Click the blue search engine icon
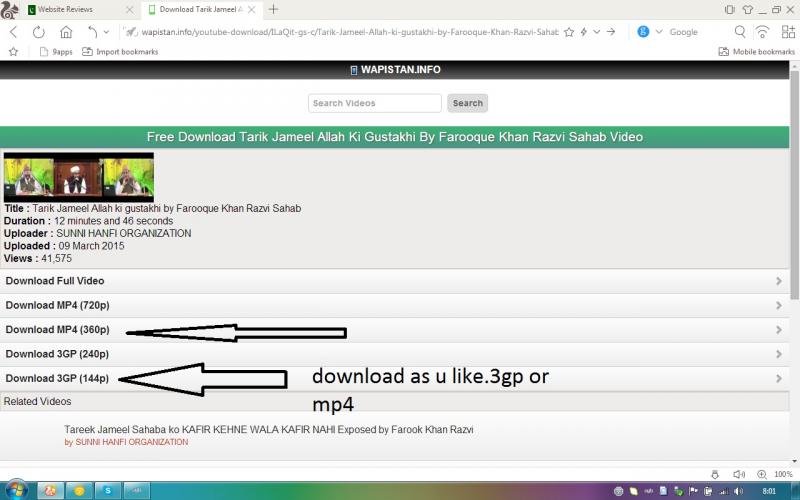 (643, 32)
